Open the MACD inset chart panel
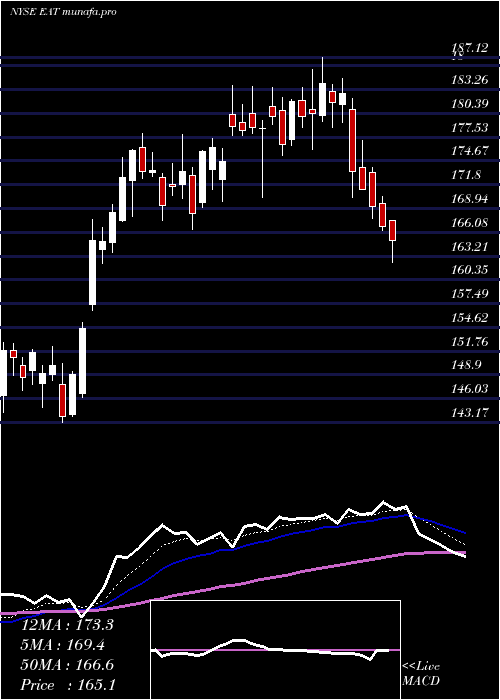500x700 pixels. coord(275,650)
